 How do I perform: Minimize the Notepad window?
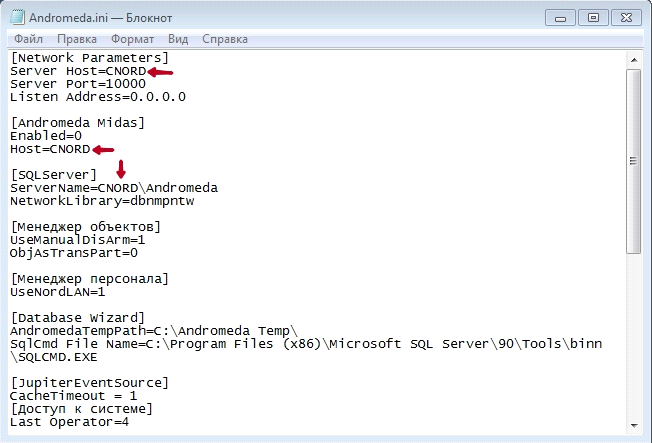561,18
